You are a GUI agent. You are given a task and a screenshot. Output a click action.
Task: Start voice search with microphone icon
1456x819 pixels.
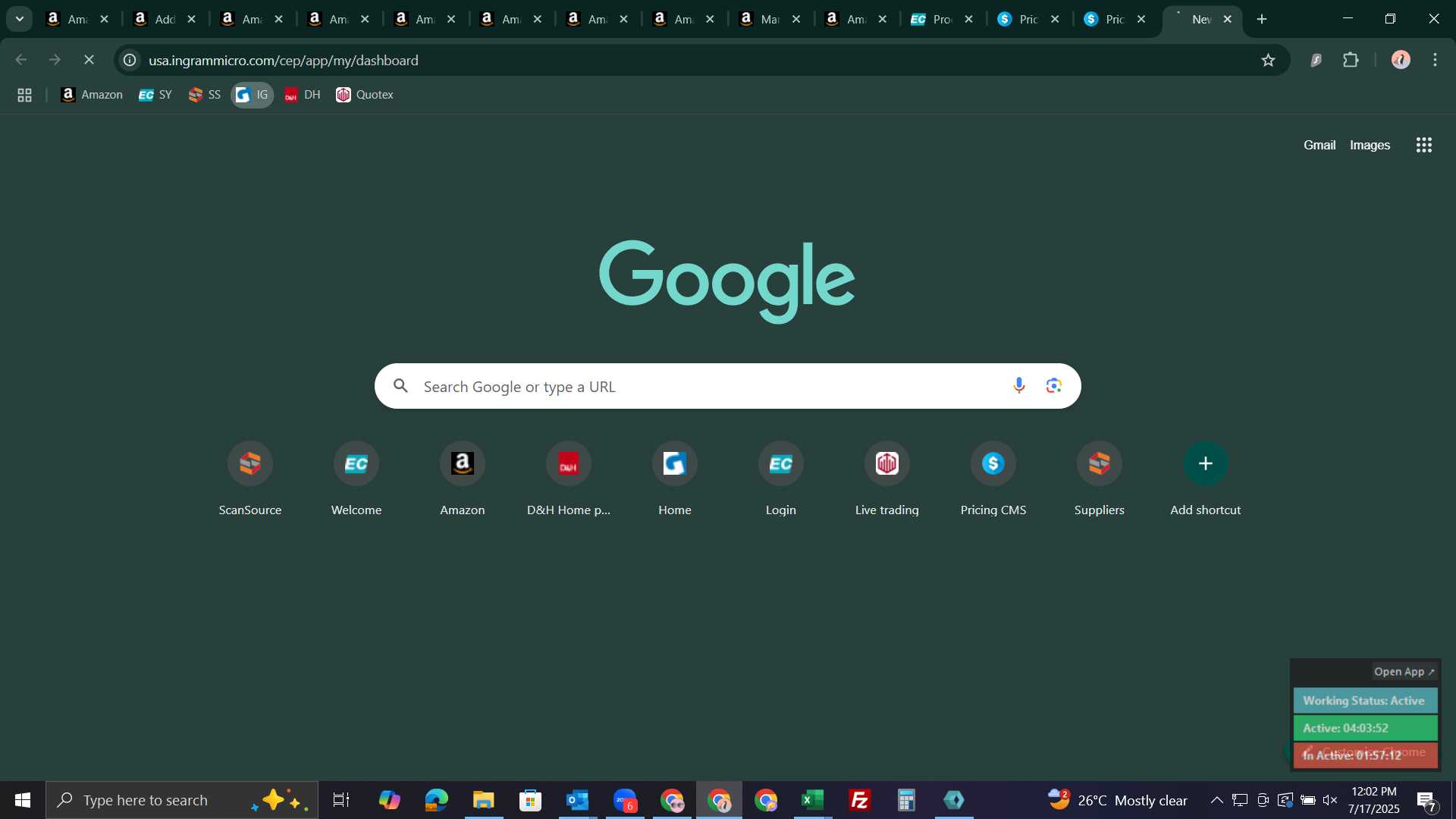click(x=1019, y=386)
